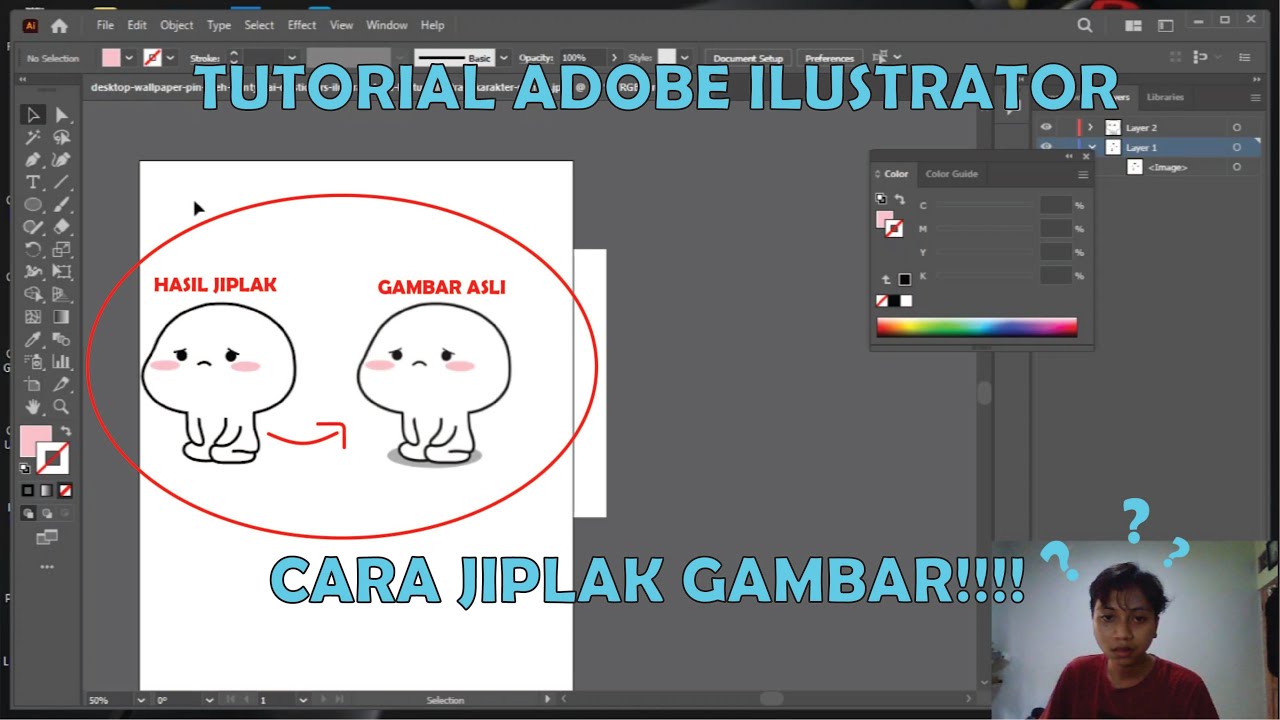1280x720 pixels.
Task: Select the Direct Selection tool
Action: pyautogui.click(x=61, y=115)
